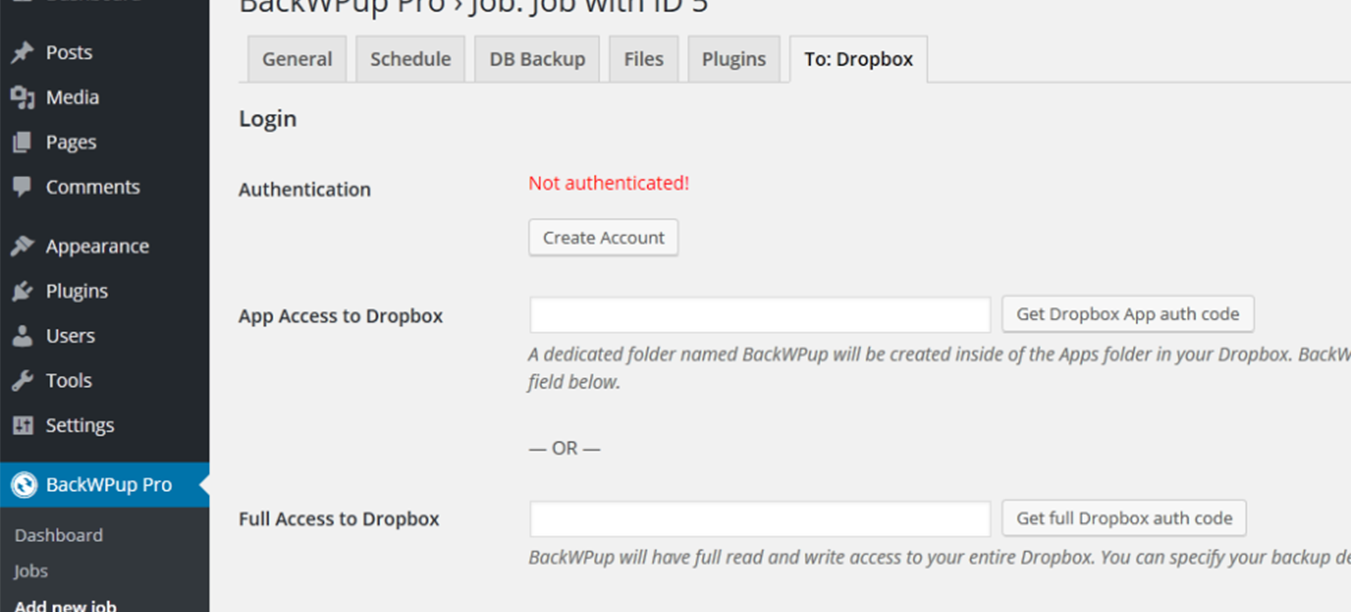Select Add new job in the sidebar
Viewport: 1351px width, 612px height.
tap(66, 605)
